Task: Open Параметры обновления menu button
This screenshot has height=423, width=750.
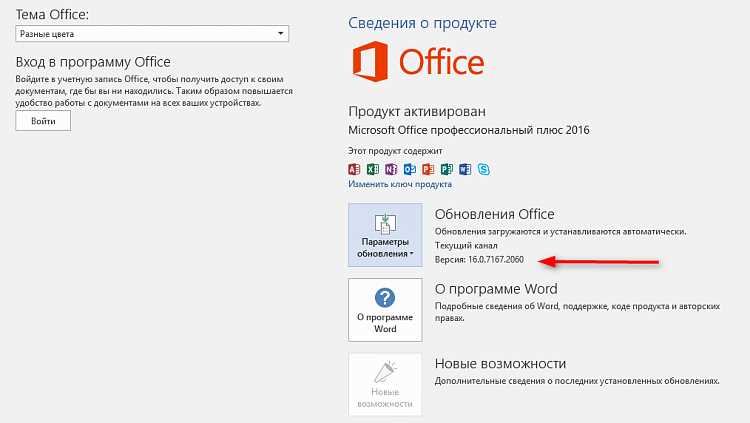Action: point(385,235)
